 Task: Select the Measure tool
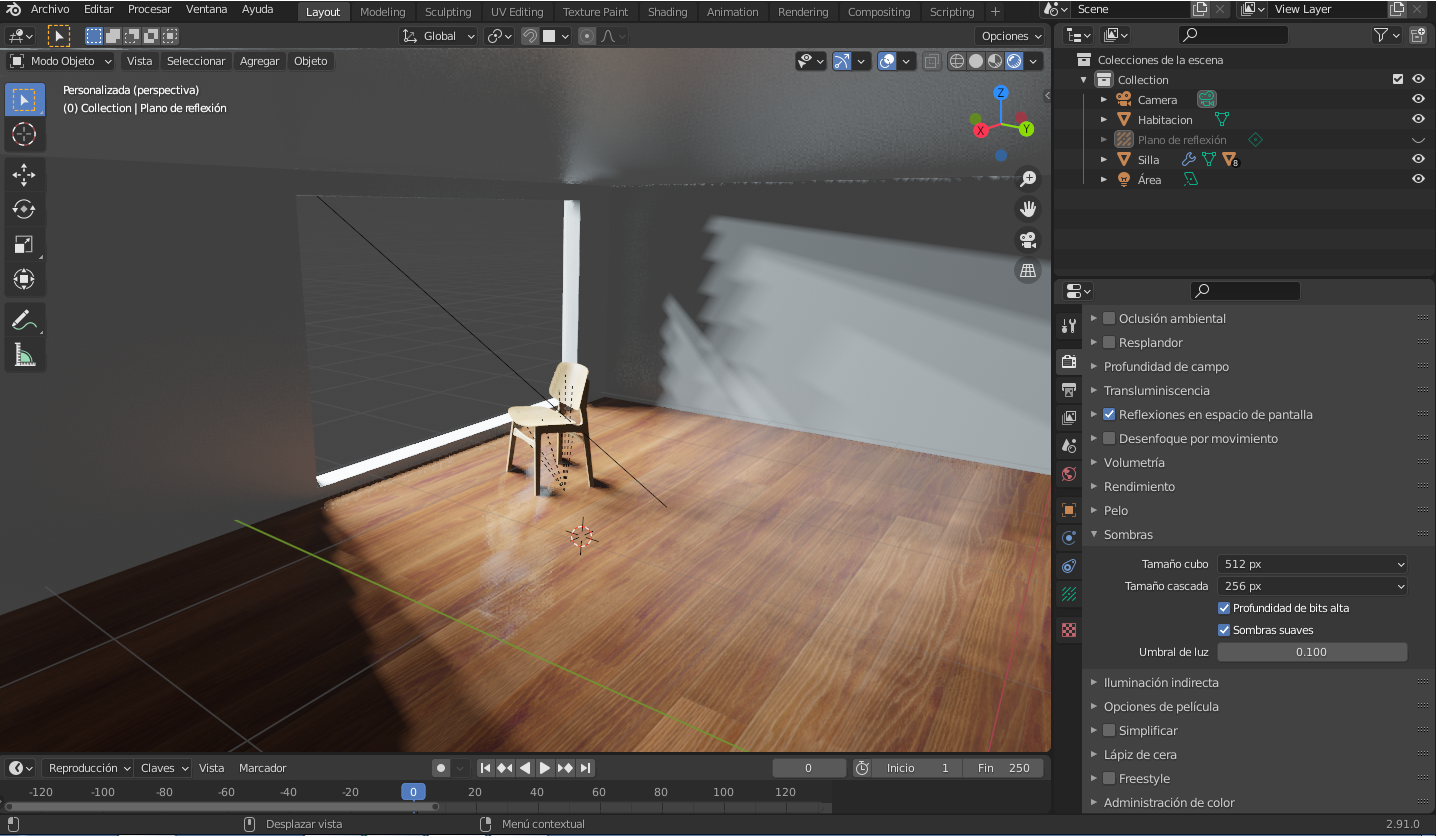pyautogui.click(x=24, y=355)
